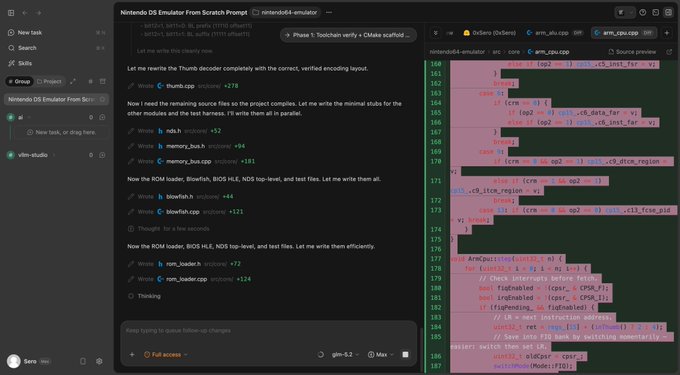
Task: Focus the follow-up changes input field
Action: 268,331
